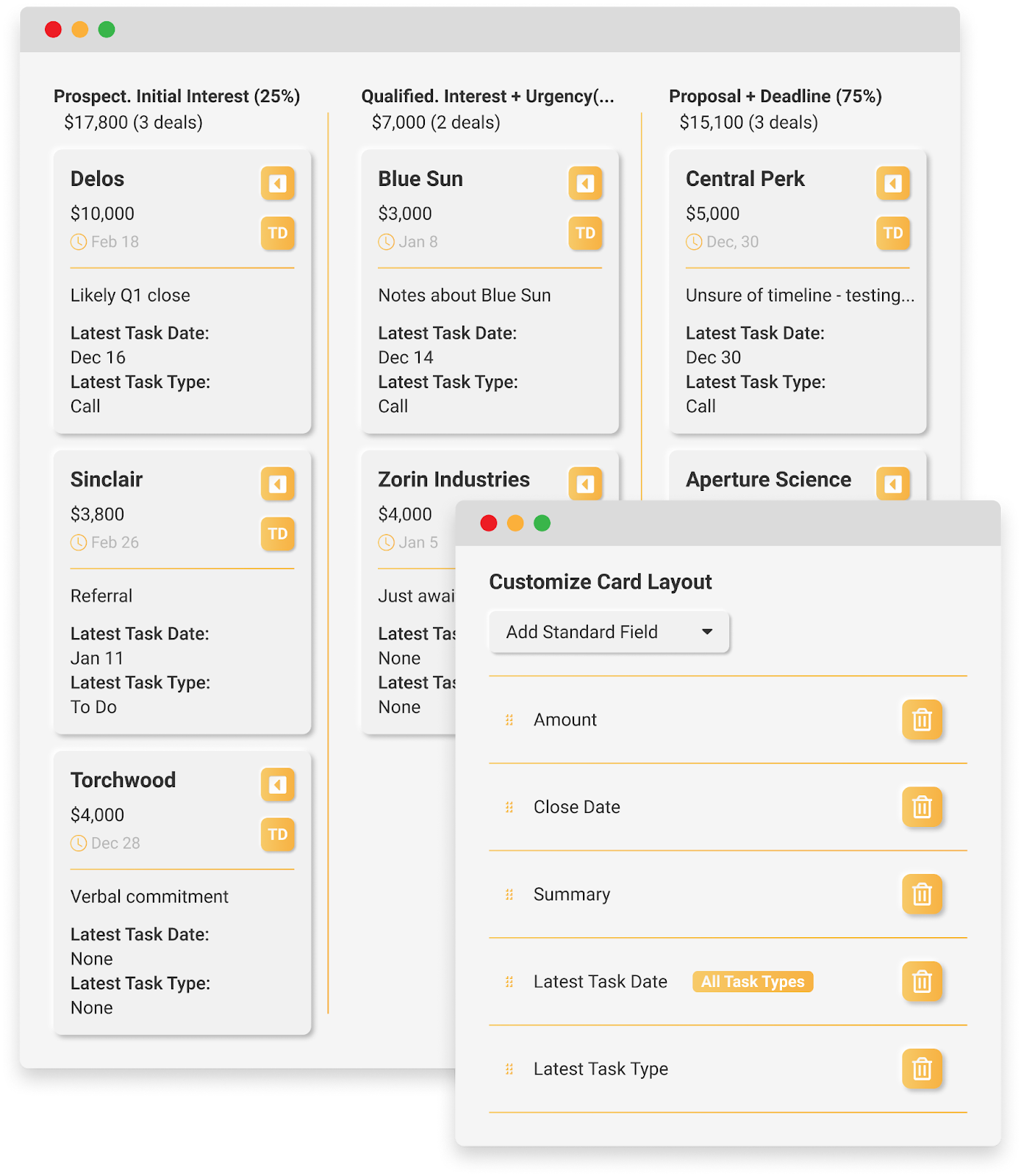Click the $10,000 amount on Delos card
The width and height of the screenshot is (1021, 1176).
pyautogui.click(x=102, y=214)
